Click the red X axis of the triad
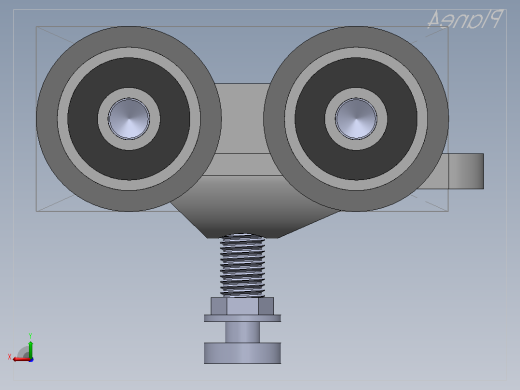The image size is (520, 390). (x=21, y=360)
